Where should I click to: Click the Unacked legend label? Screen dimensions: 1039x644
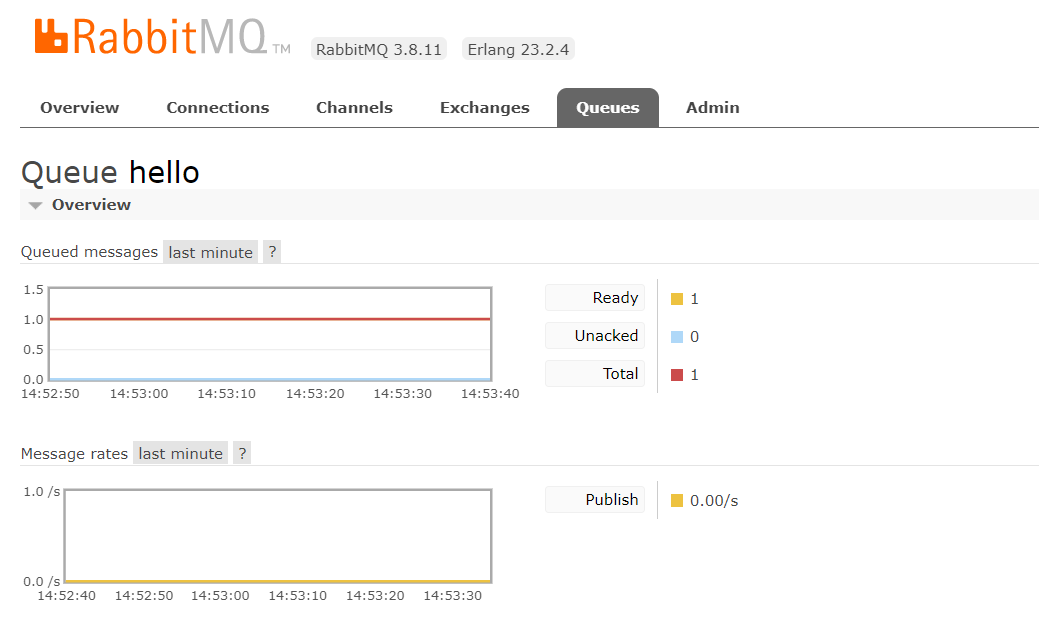[x=595, y=335]
